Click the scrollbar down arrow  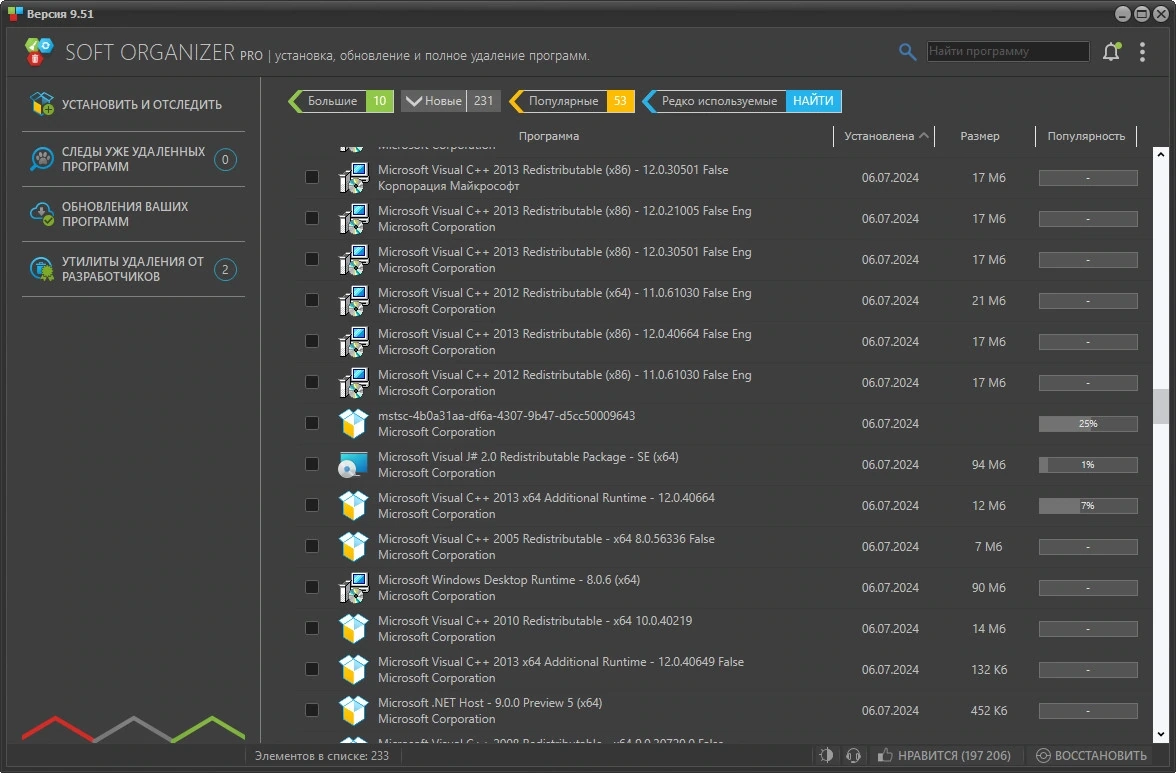point(1161,735)
